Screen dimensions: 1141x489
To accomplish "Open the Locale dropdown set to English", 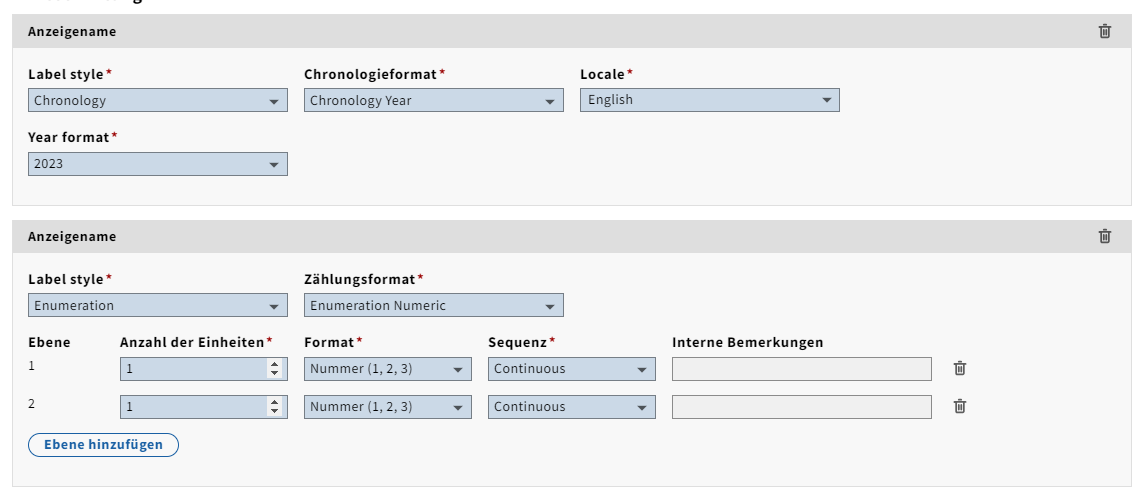I will (x=710, y=100).
